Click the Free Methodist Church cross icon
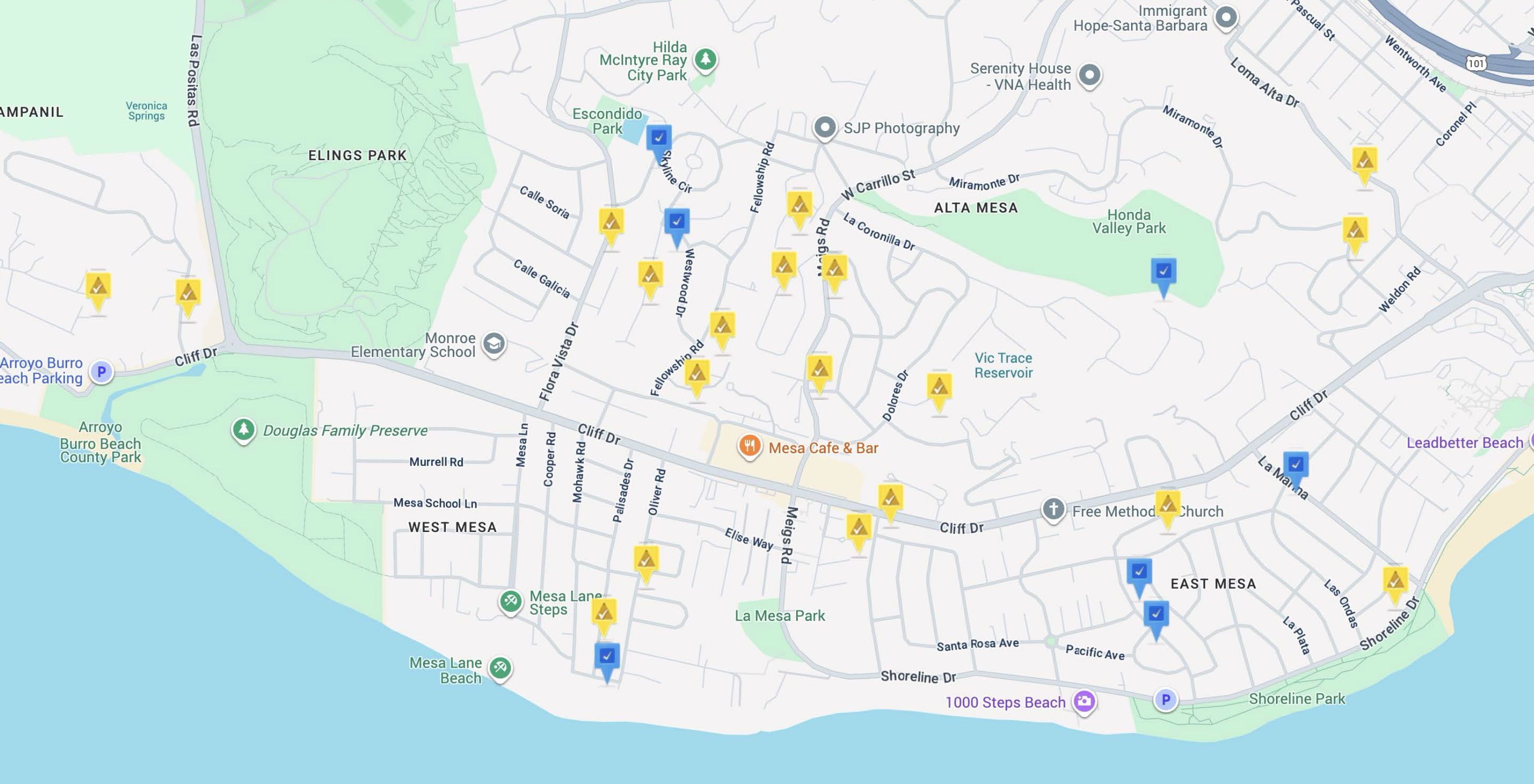The image size is (1534, 784). pos(1053,509)
